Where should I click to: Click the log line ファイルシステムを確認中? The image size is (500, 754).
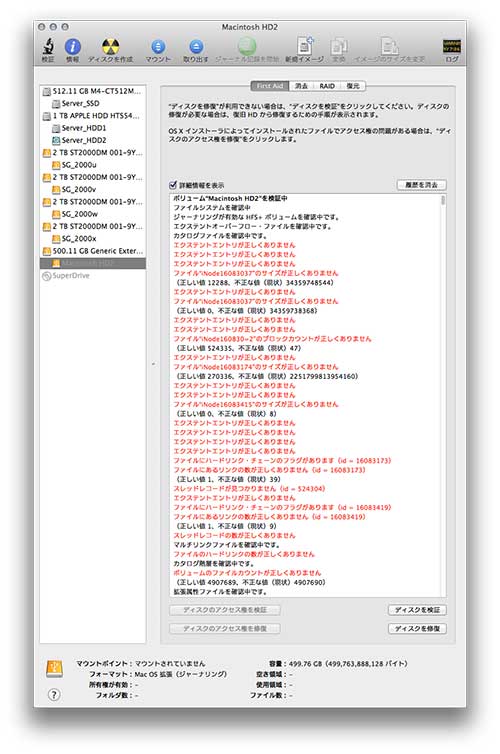click(212, 208)
